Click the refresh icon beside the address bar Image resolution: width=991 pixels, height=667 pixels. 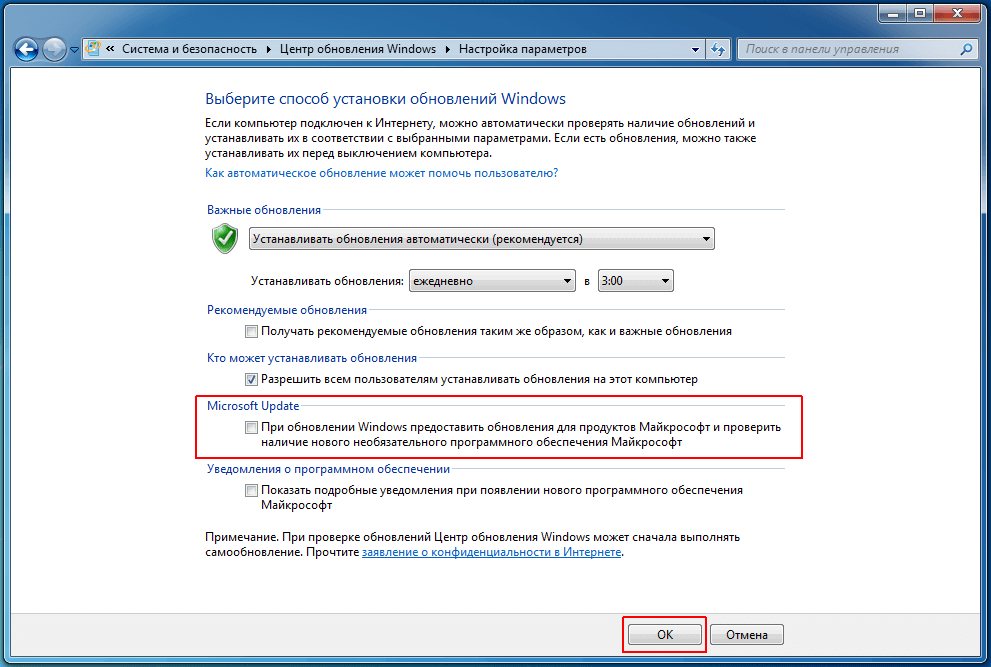pyautogui.click(x=718, y=48)
